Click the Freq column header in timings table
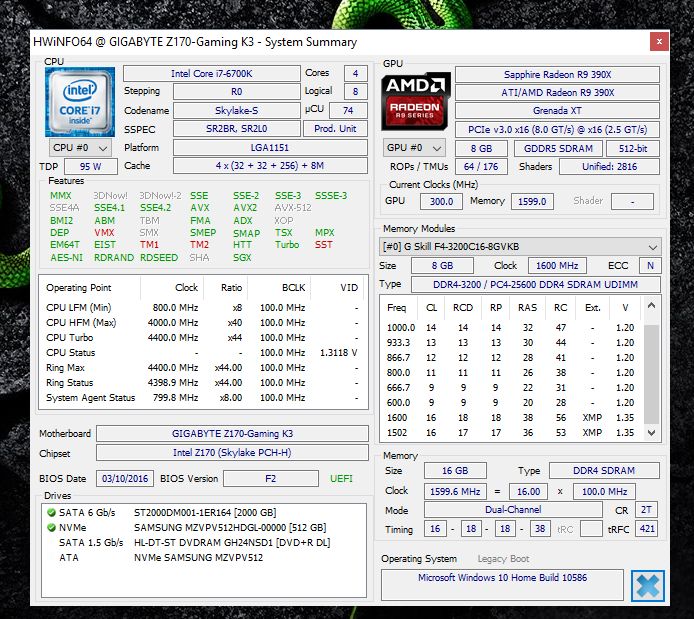 point(397,308)
